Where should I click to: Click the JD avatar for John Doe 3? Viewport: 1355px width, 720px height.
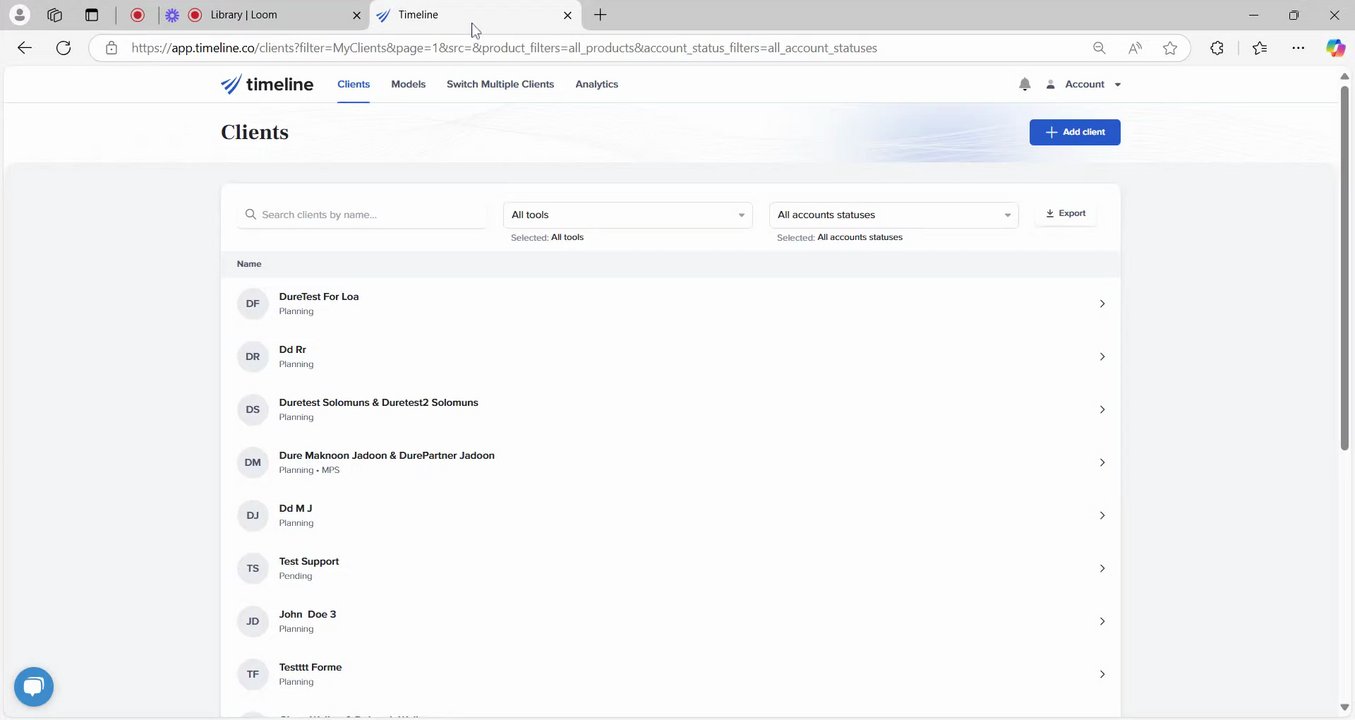coord(253,621)
